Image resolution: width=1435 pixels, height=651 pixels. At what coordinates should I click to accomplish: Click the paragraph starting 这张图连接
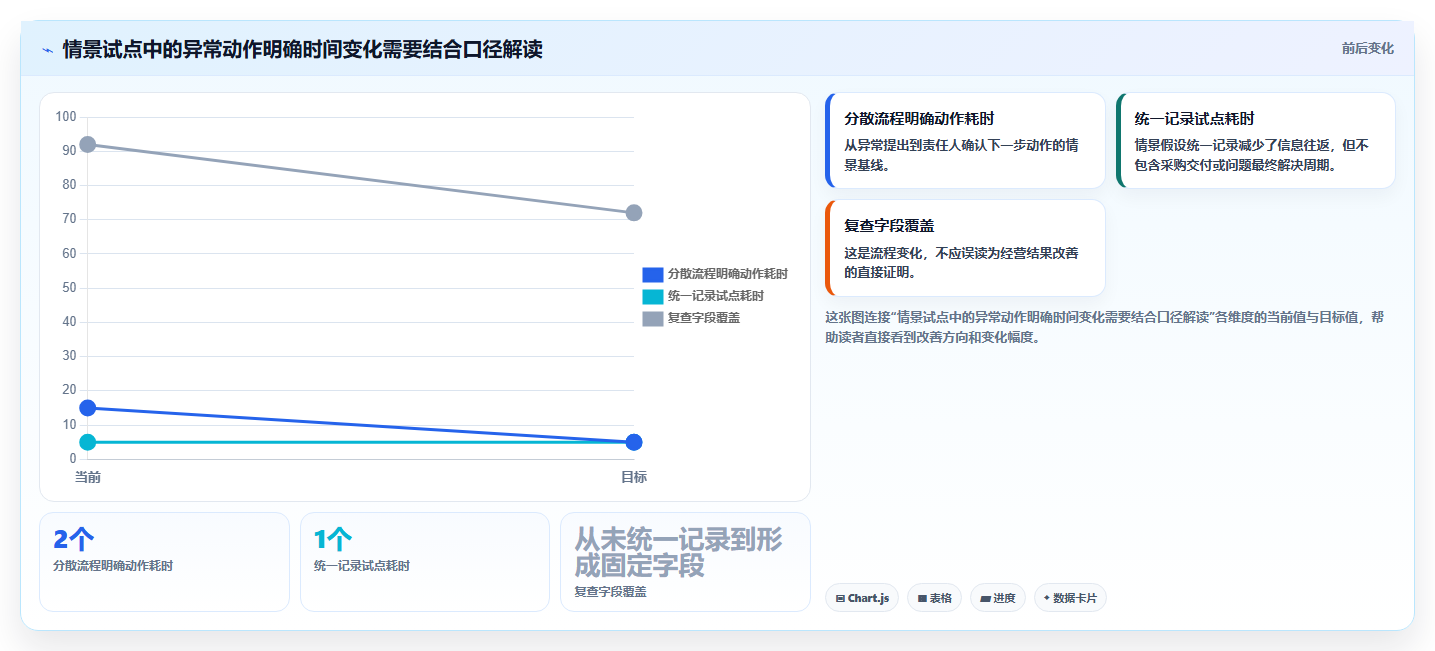[1104, 327]
